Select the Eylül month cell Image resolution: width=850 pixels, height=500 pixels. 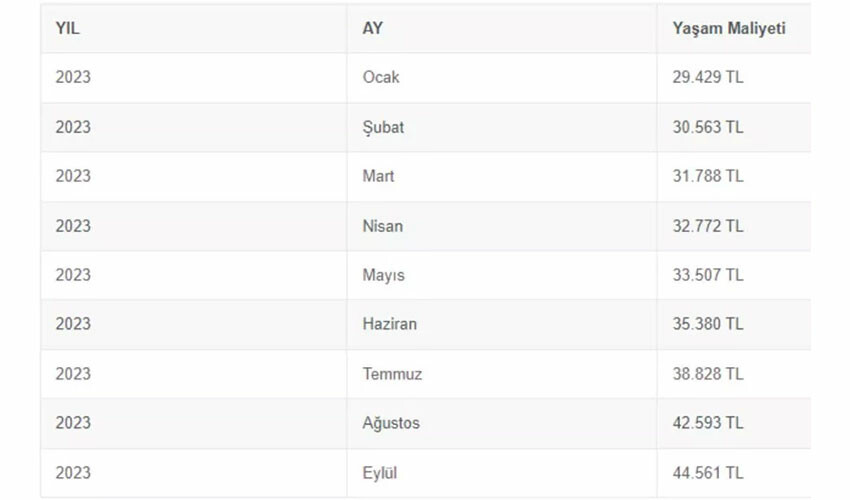tap(379, 473)
